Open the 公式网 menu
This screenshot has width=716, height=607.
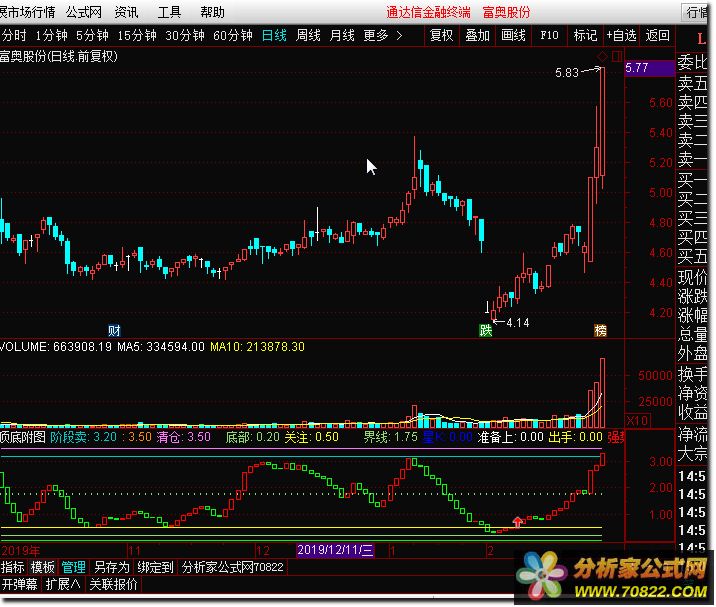coord(84,12)
